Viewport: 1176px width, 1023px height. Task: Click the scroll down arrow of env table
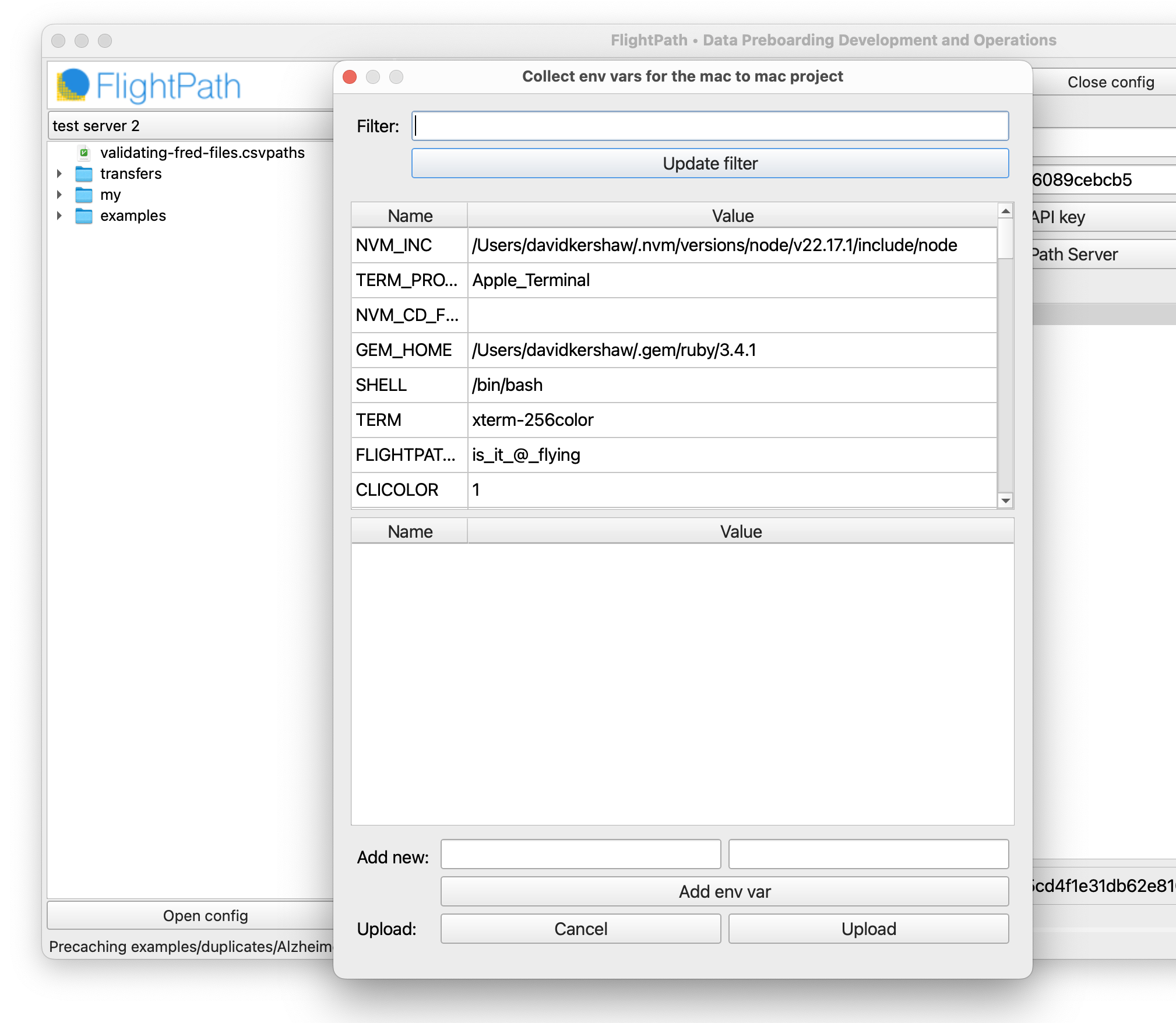(x=1005, y=500)
